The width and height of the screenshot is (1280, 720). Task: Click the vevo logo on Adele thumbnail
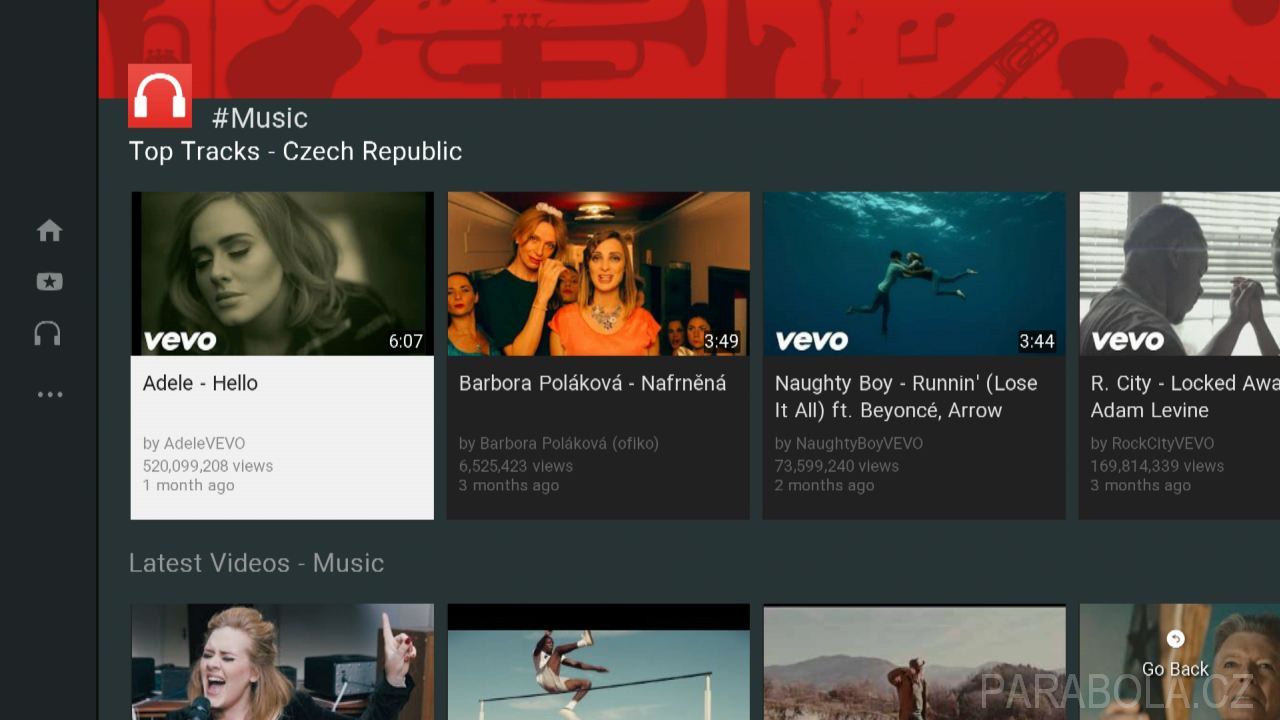point(180,341)
